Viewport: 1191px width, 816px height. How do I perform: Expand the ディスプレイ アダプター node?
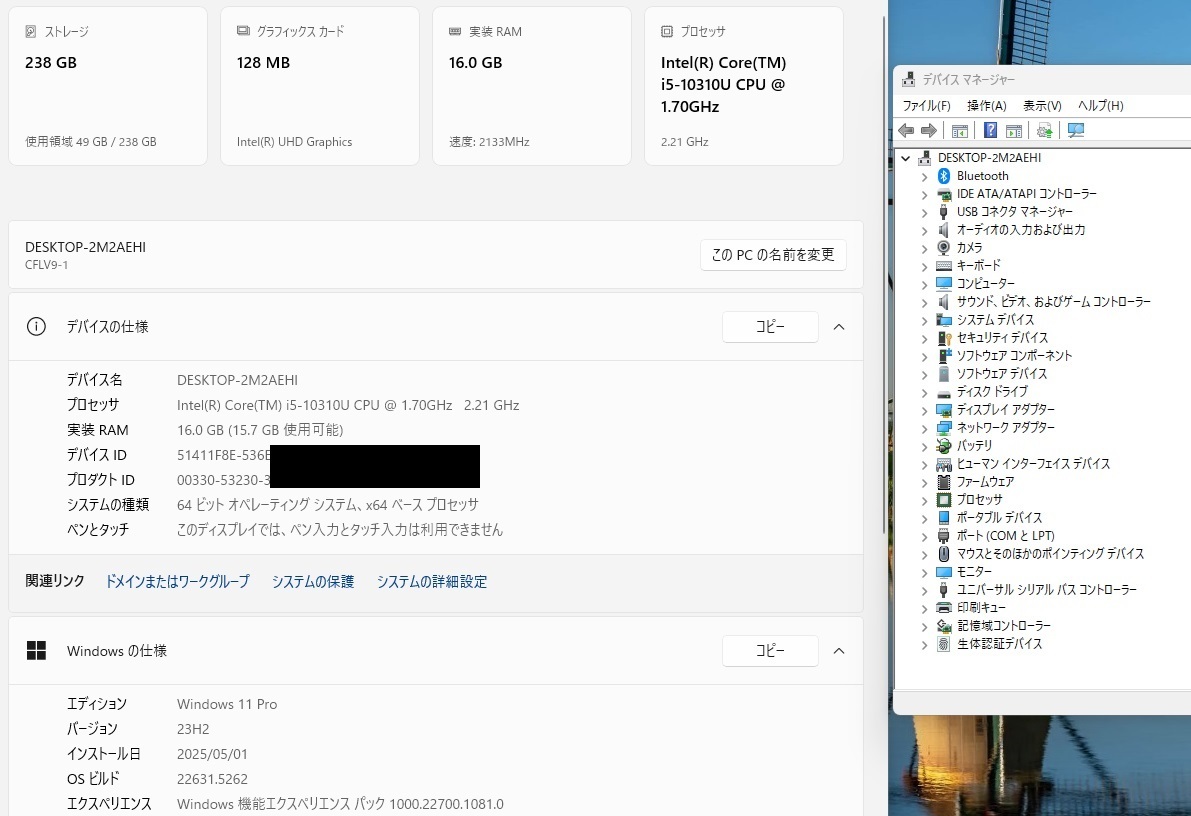tap(924, 410)
